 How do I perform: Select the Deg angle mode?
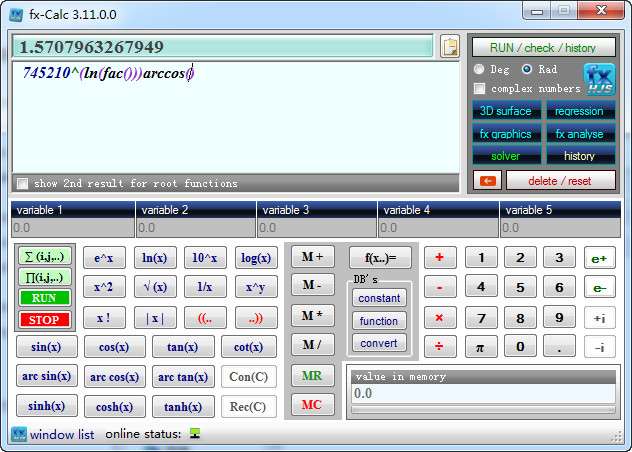click(x=479, y=69)
